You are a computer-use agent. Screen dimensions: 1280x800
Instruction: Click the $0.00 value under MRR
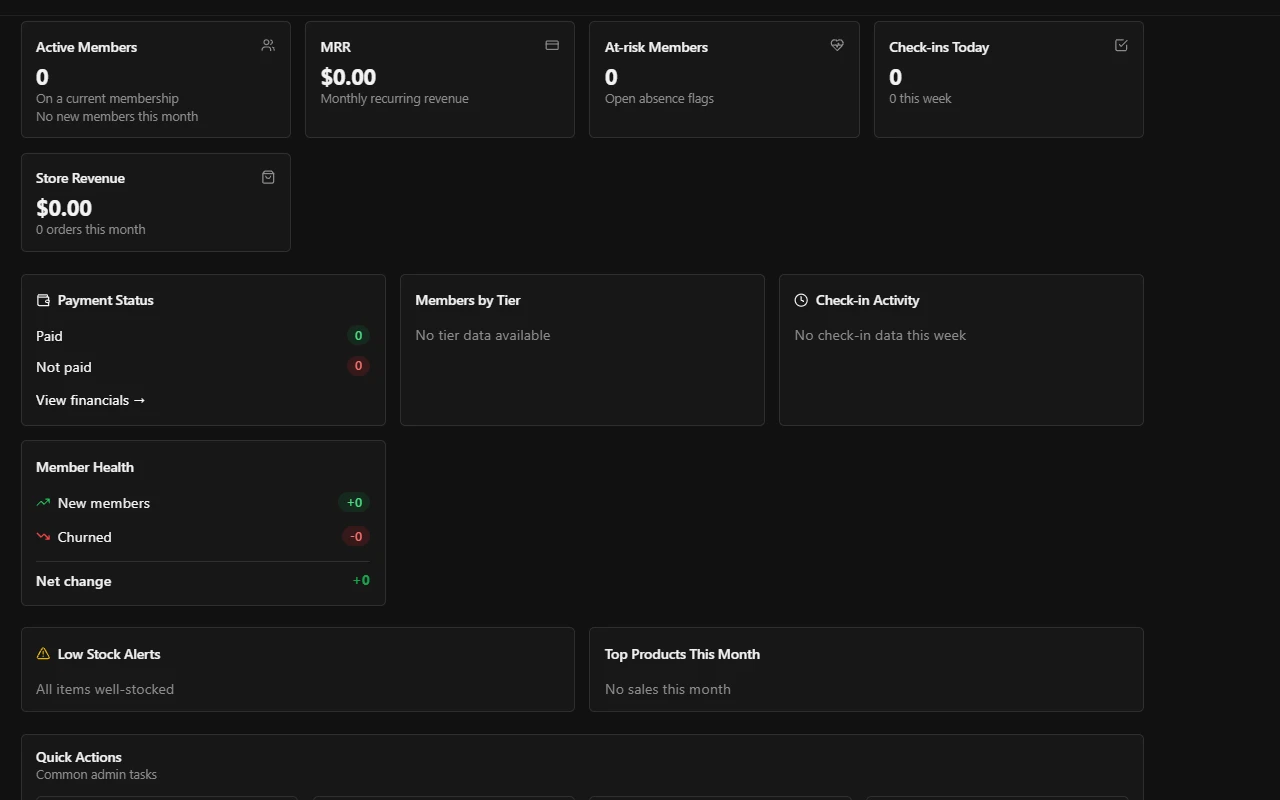click(x=348, y=77)
